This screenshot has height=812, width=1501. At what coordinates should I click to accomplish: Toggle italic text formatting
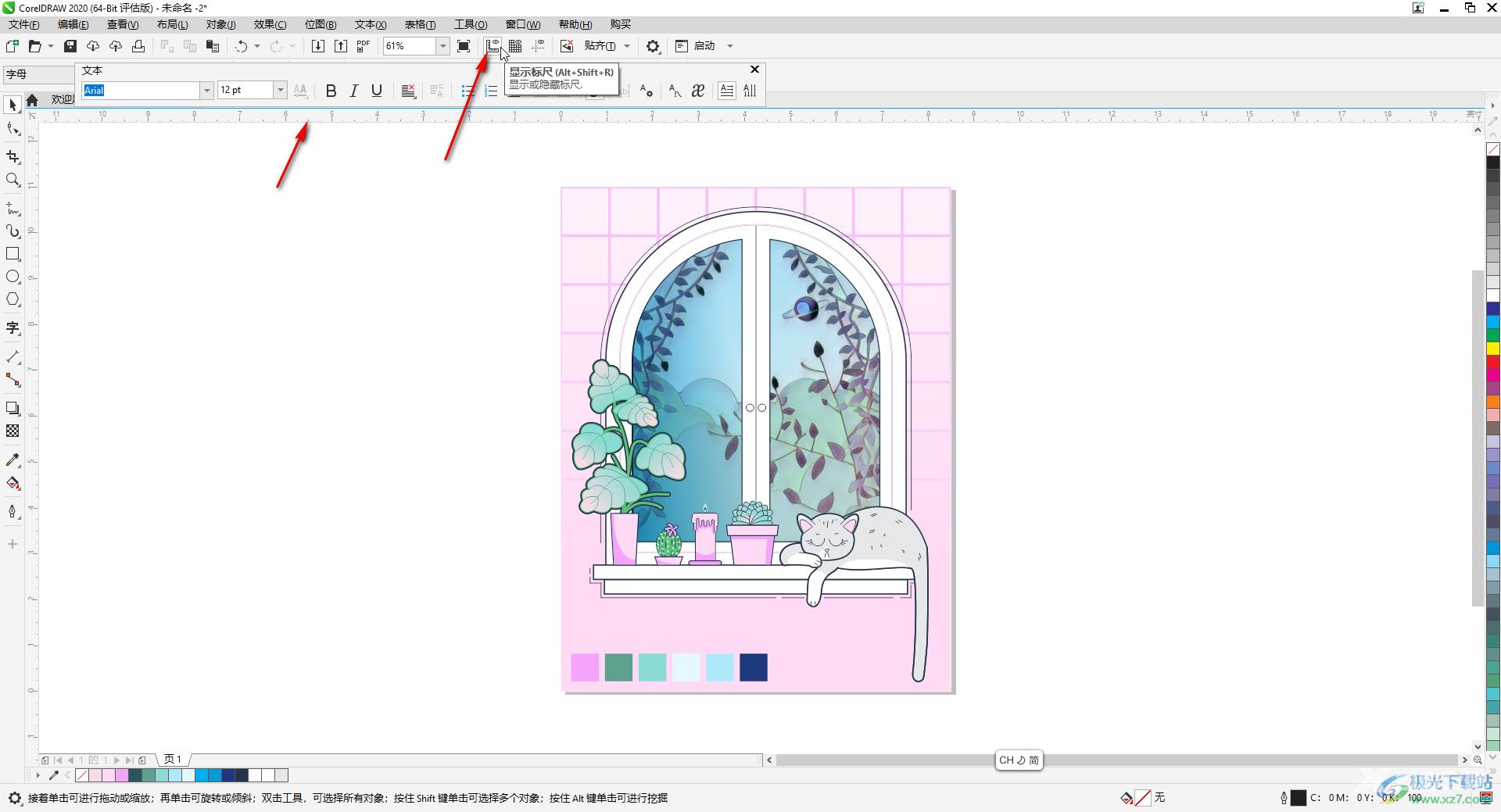pyautogui.click(x=353, y=91)
